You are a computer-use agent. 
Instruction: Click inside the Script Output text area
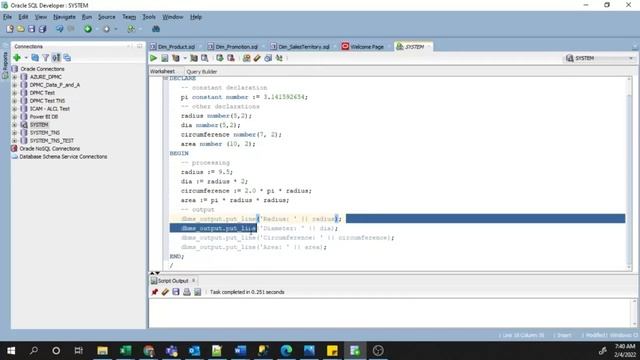click(390, 313)
